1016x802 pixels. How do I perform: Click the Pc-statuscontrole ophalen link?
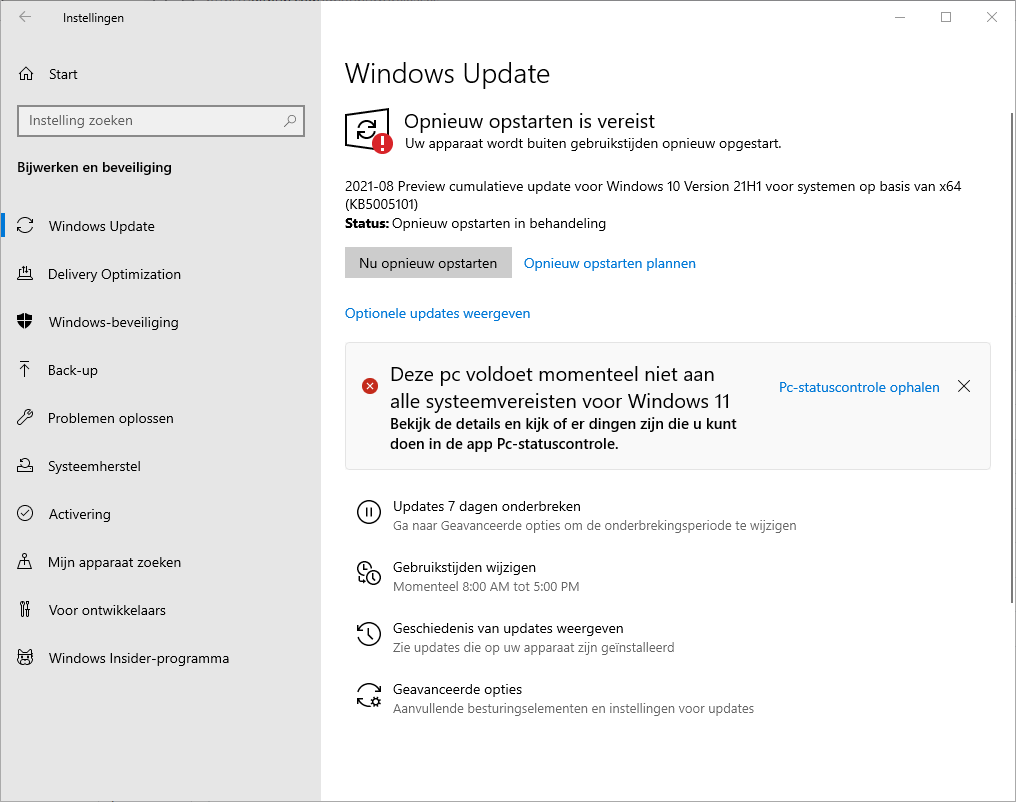point(858,387)
